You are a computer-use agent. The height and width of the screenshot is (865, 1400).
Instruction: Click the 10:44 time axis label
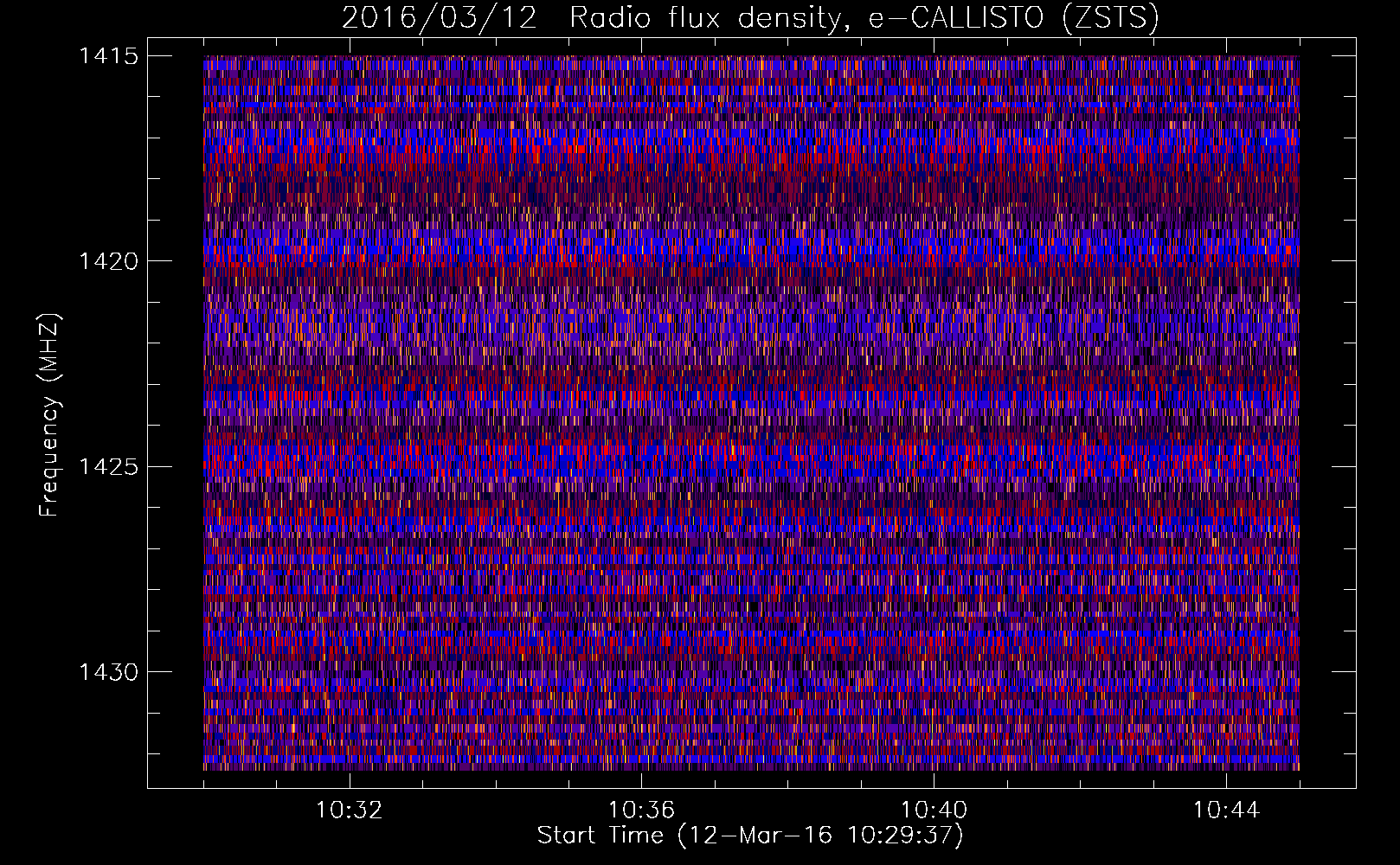[x=1226, y=811]
